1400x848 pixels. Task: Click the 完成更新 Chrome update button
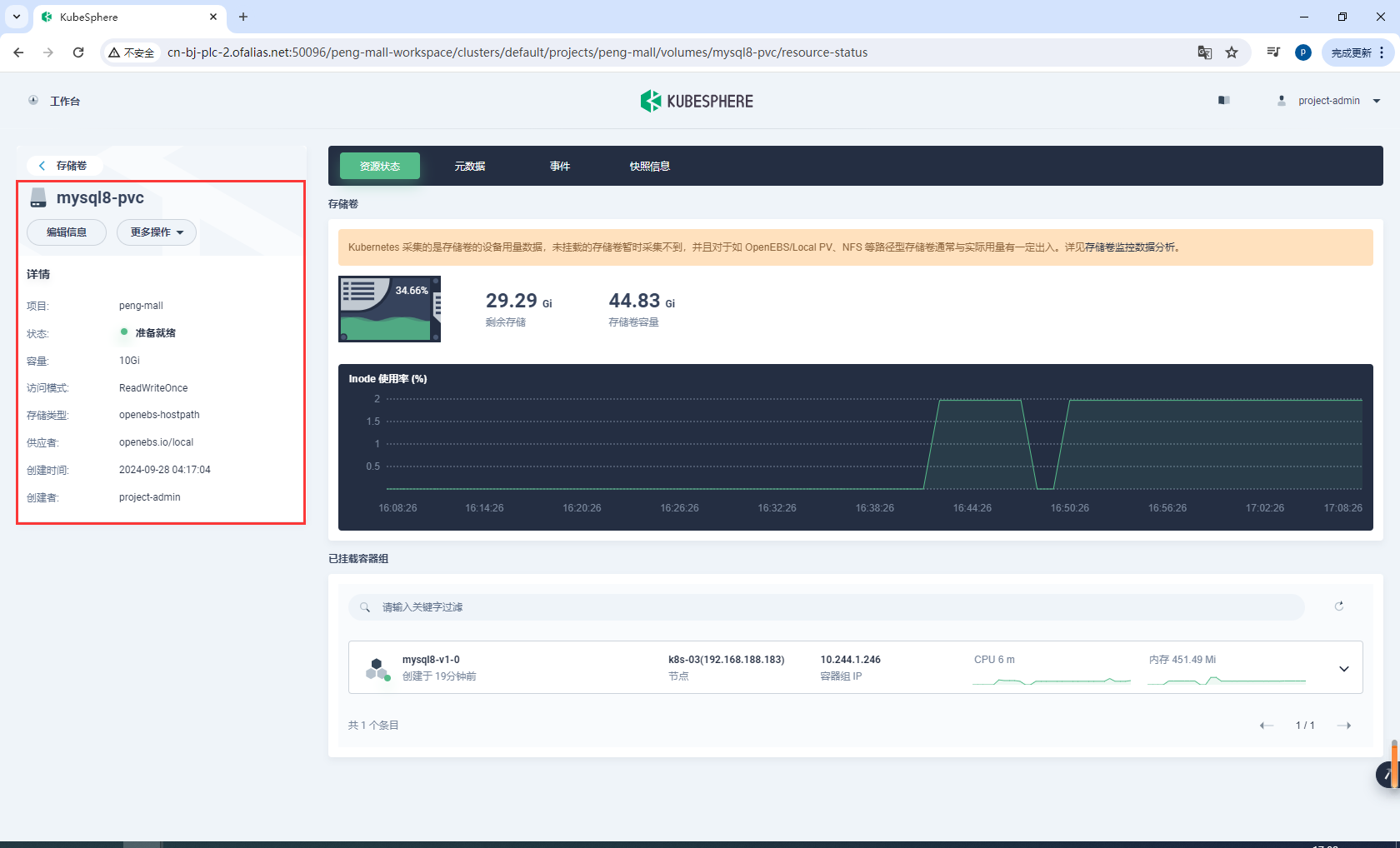(x=1357, y=52)
